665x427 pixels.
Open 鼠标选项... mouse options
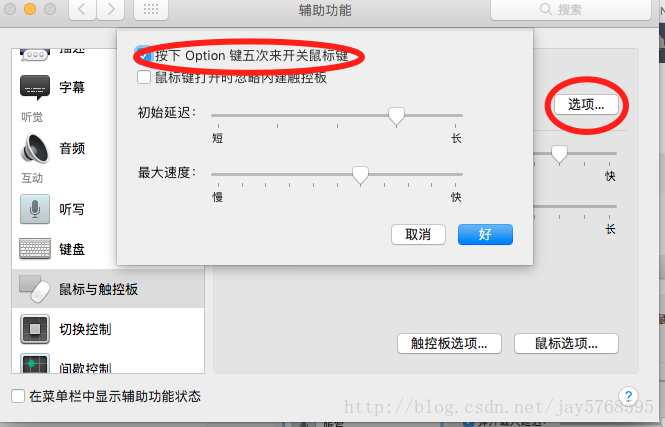(x=566, y=343)
